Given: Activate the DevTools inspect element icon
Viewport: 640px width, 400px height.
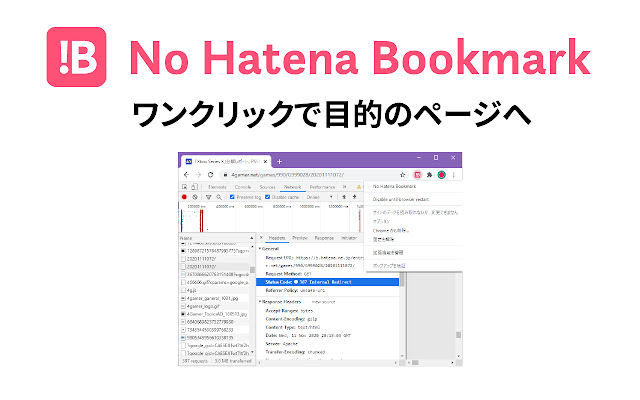Looking at the screenshot, I should pos(184,187).
